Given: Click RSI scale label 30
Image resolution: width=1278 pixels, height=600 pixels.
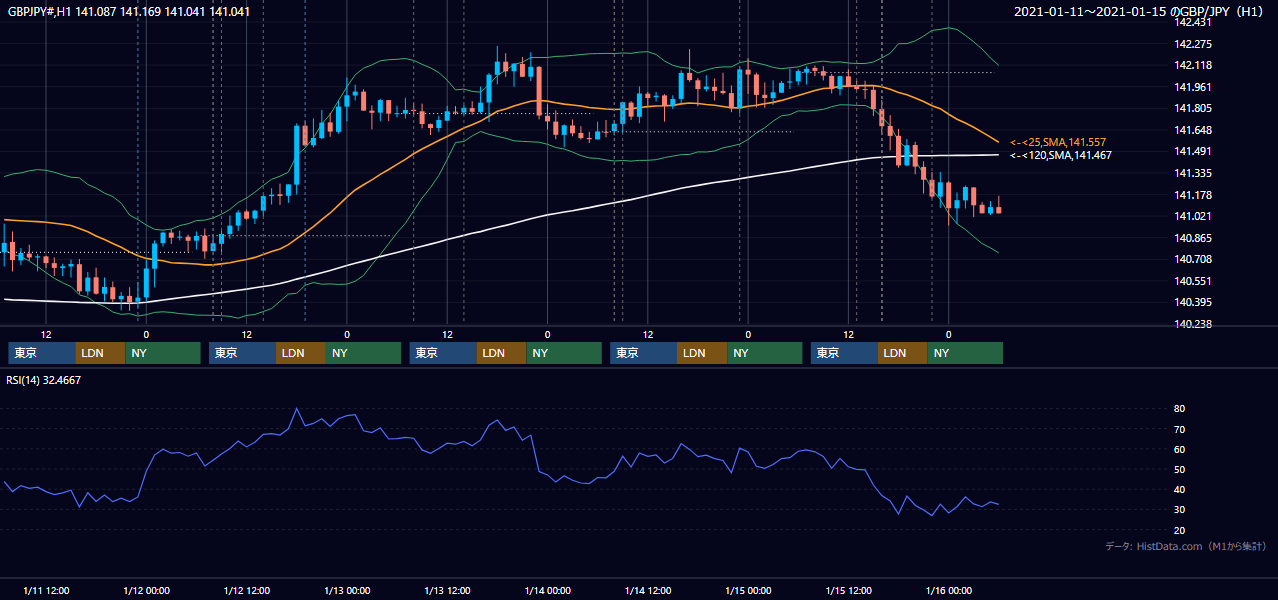Looking at the screenshot, I should (x=1180, y=509).
